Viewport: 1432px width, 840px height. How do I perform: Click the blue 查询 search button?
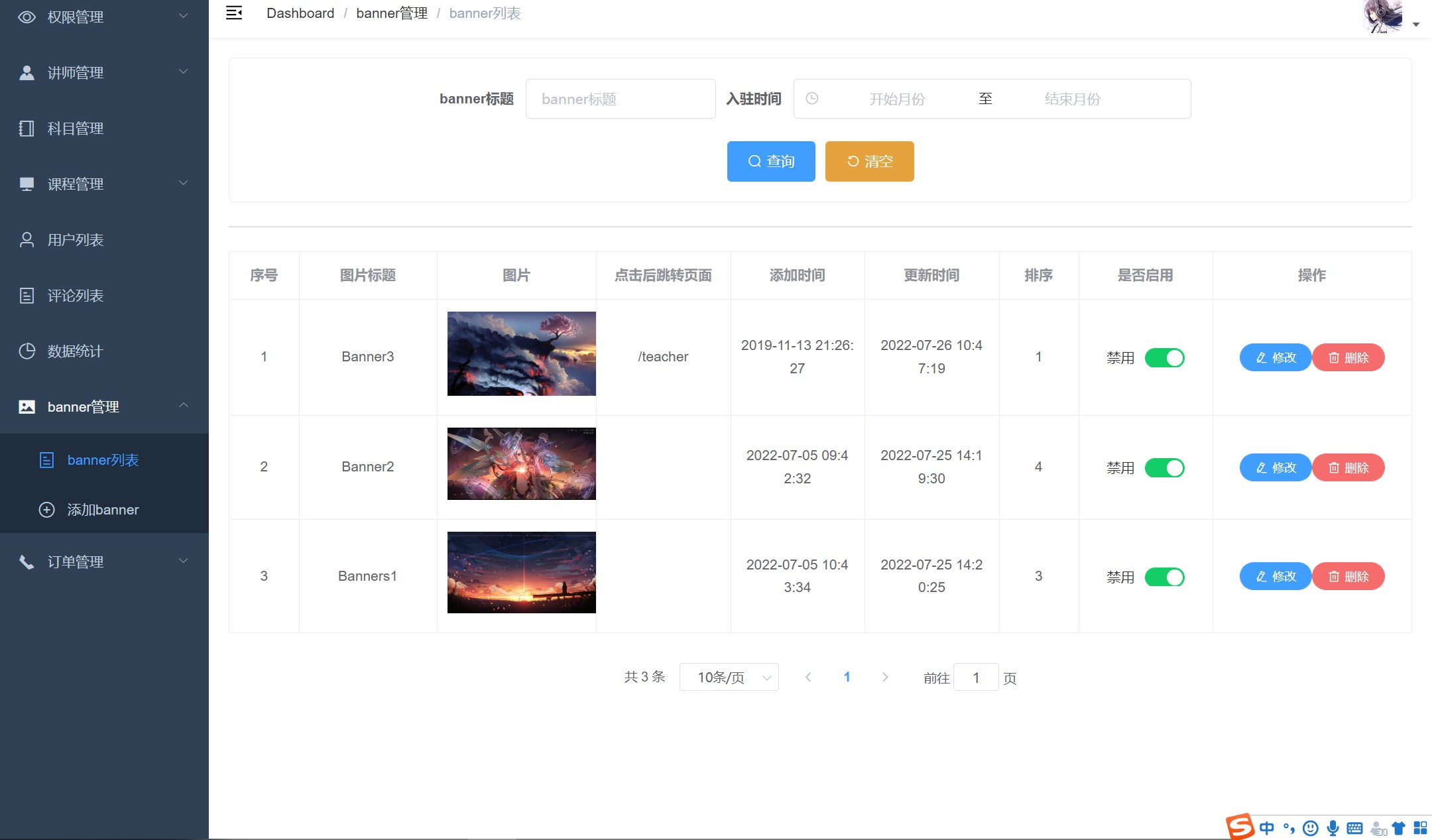770,161
